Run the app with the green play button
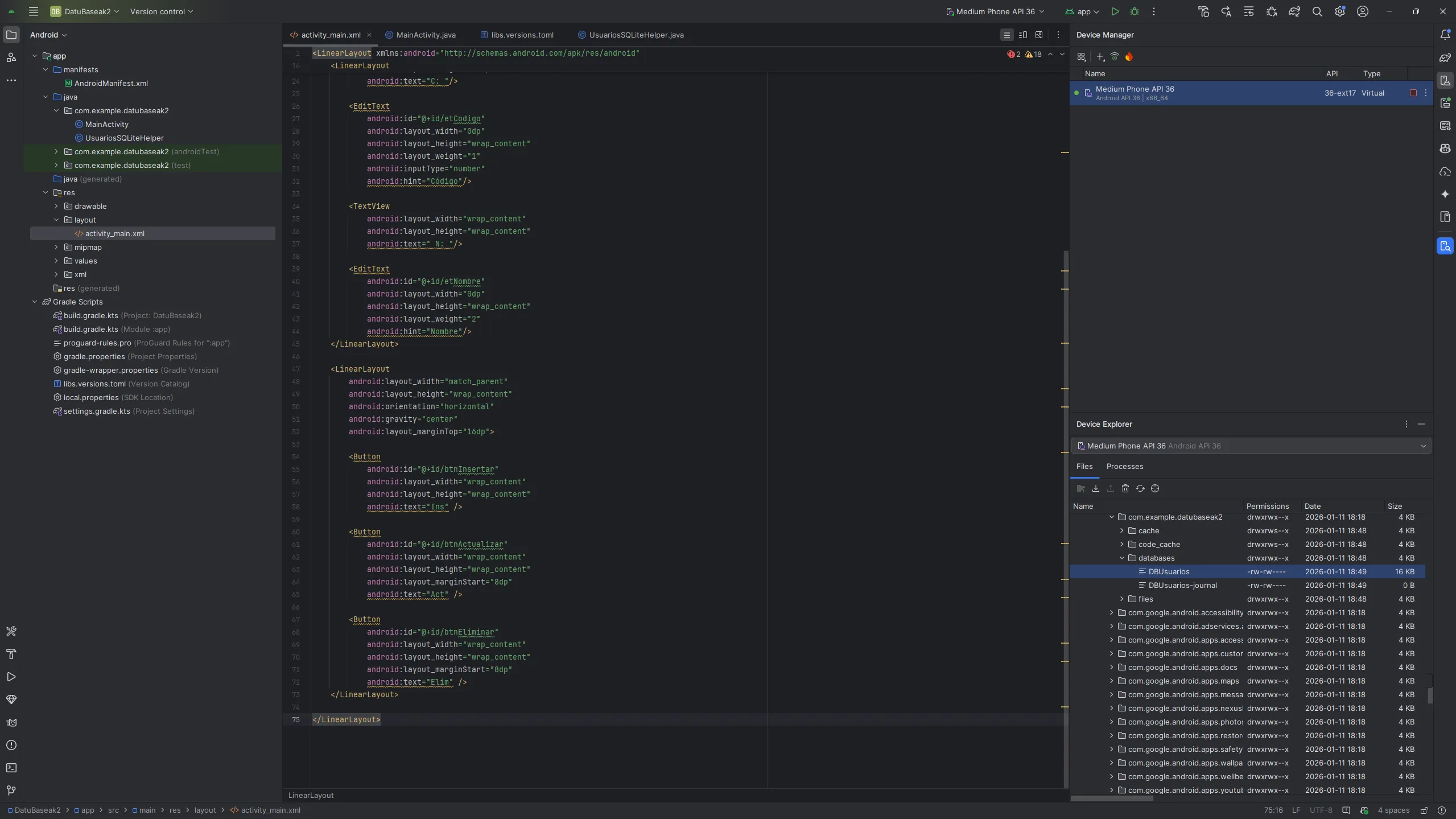Image resolution: width=1456 pixels, height=819 pixels. click(1115, 11)
